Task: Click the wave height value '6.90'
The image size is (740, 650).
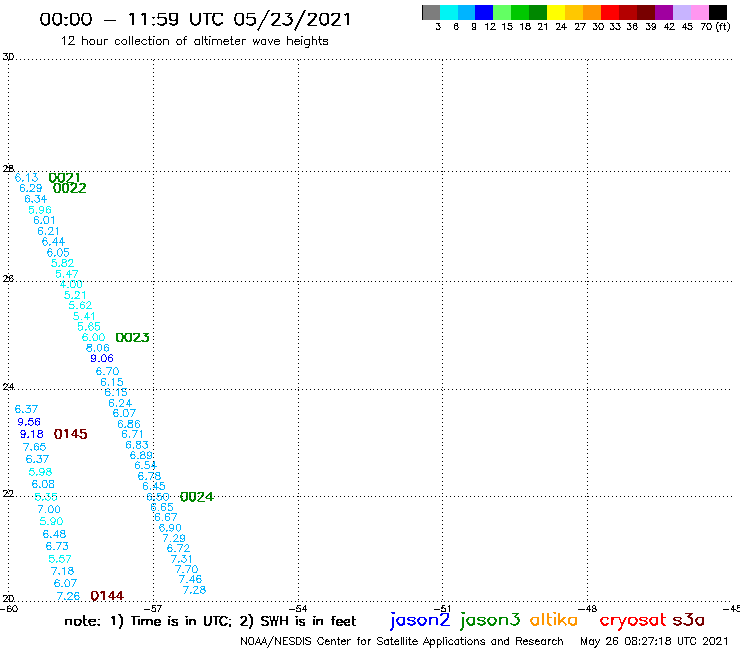Action: [x=170, y=528]
